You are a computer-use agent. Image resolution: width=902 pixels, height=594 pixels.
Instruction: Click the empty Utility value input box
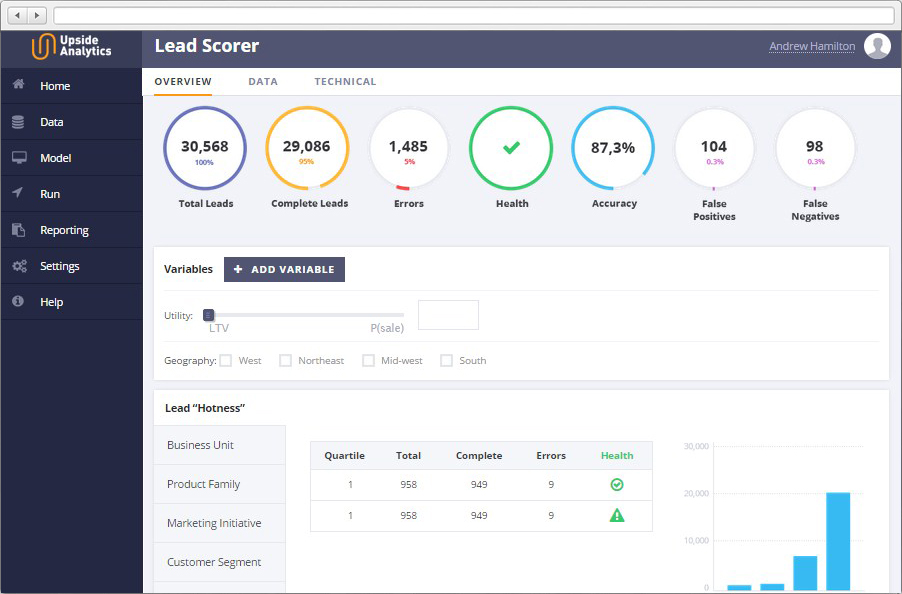click(448, 315)
